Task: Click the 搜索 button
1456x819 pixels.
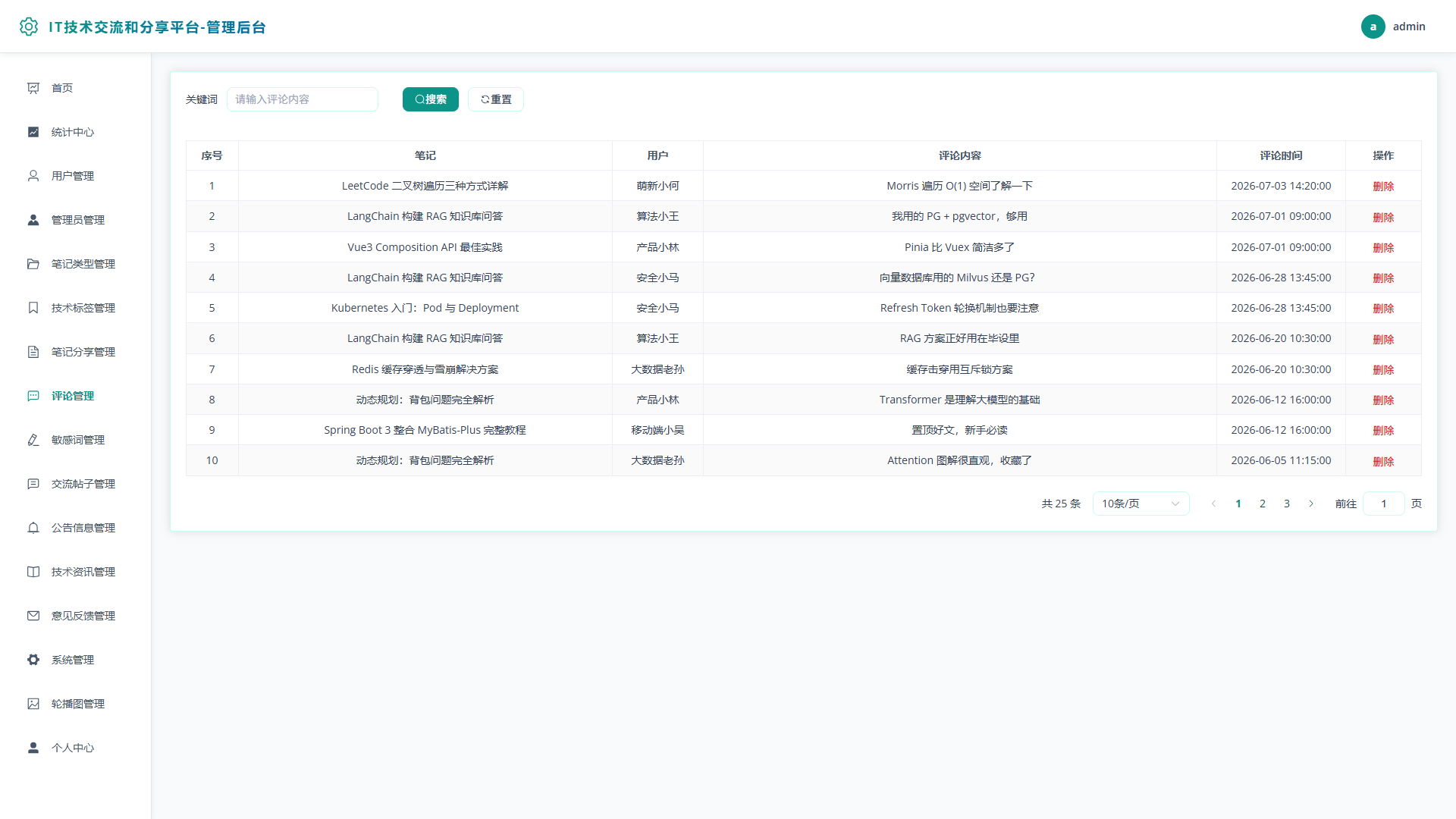Action: point(431,99)
